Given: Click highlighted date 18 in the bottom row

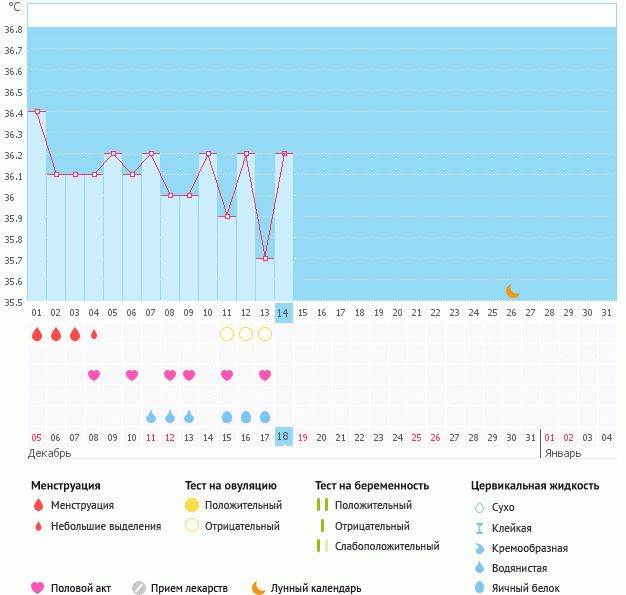Looking at the screenshot, I should (284, 437).
